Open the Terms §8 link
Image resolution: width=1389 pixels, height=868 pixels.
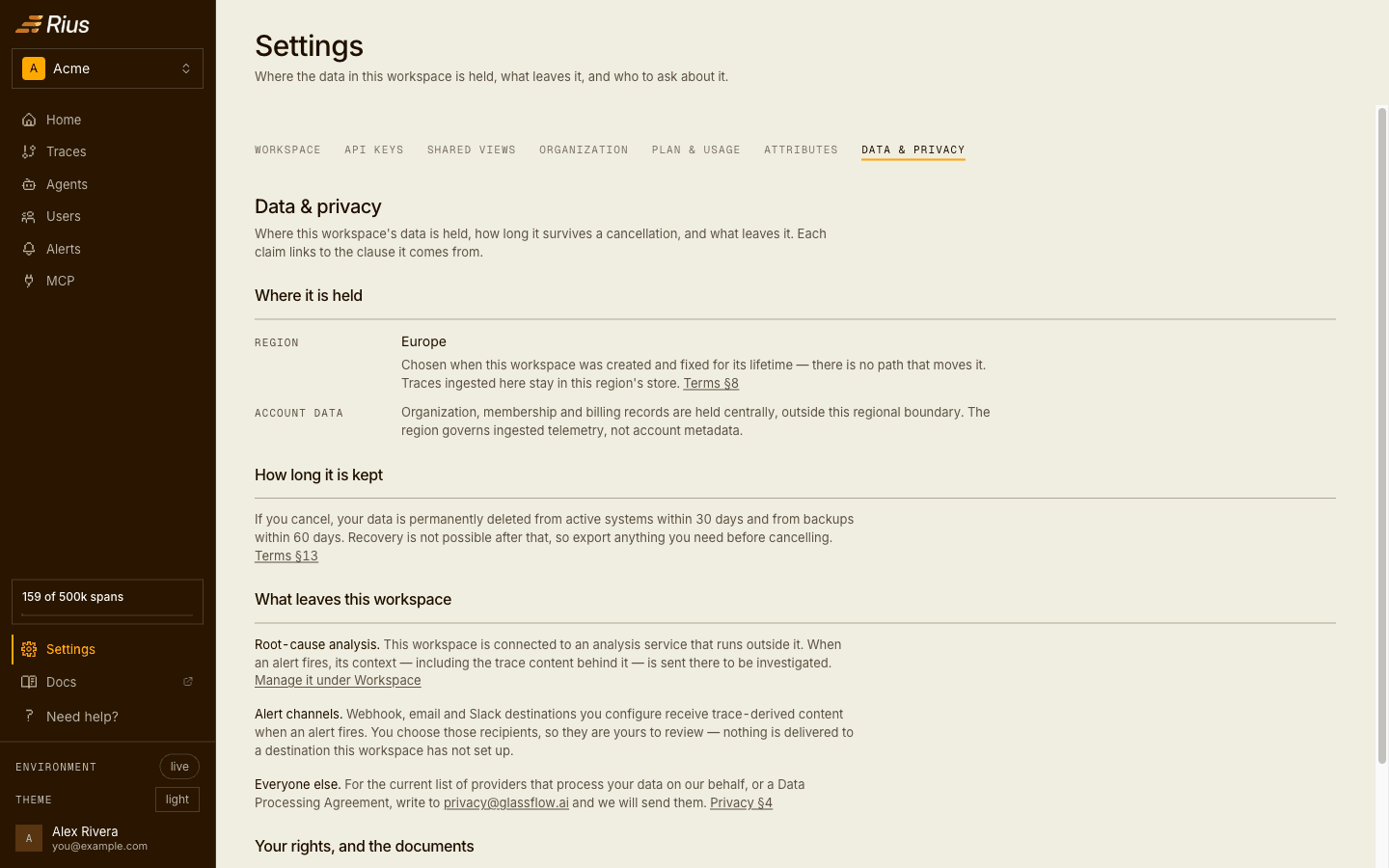coord(711,383)
